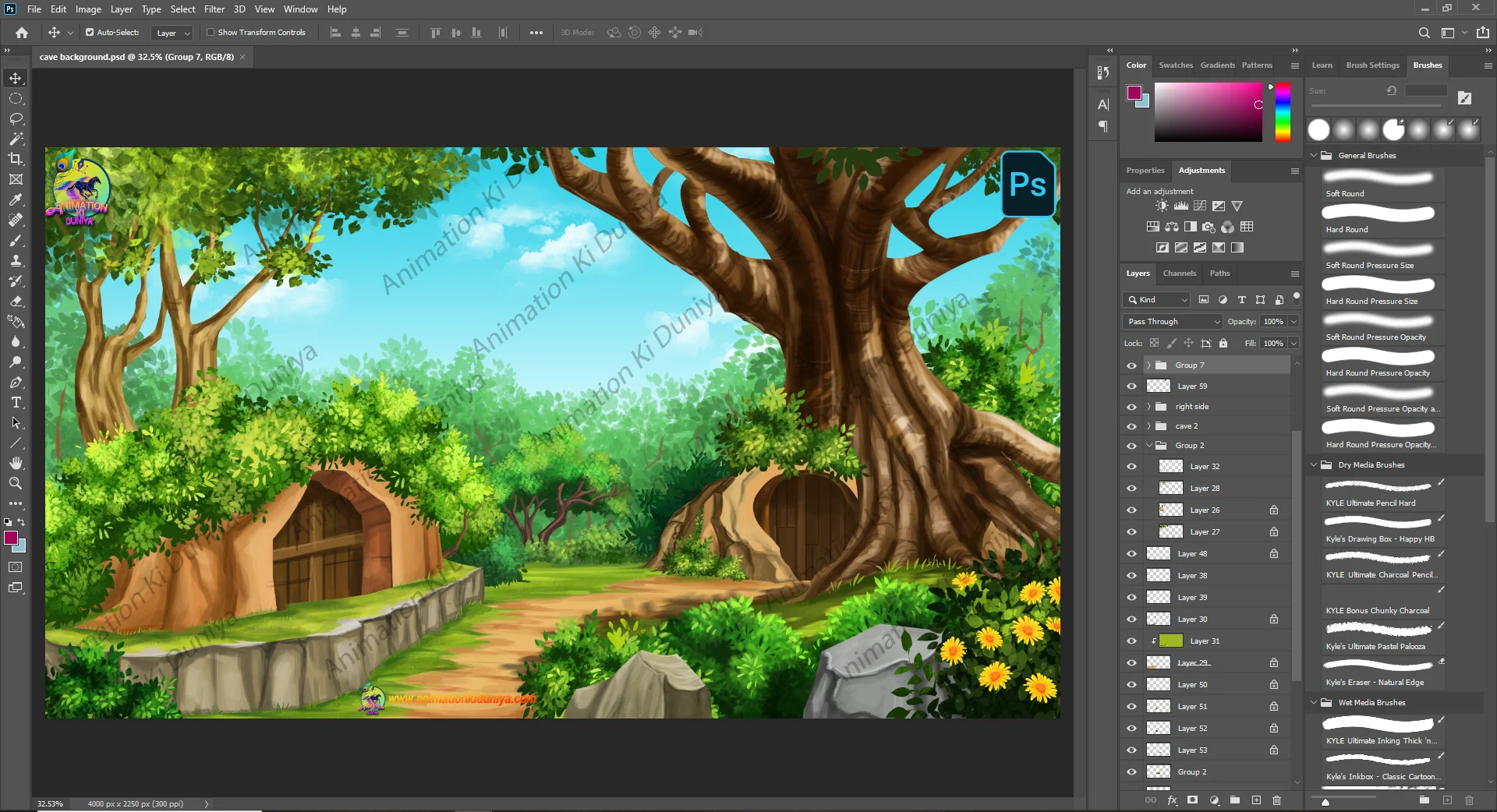Image resolution: width=1497 pixels, height=812 pixels.
Task: Open the Pass Through blend mode dropdown
Action: click(1172, 322)
